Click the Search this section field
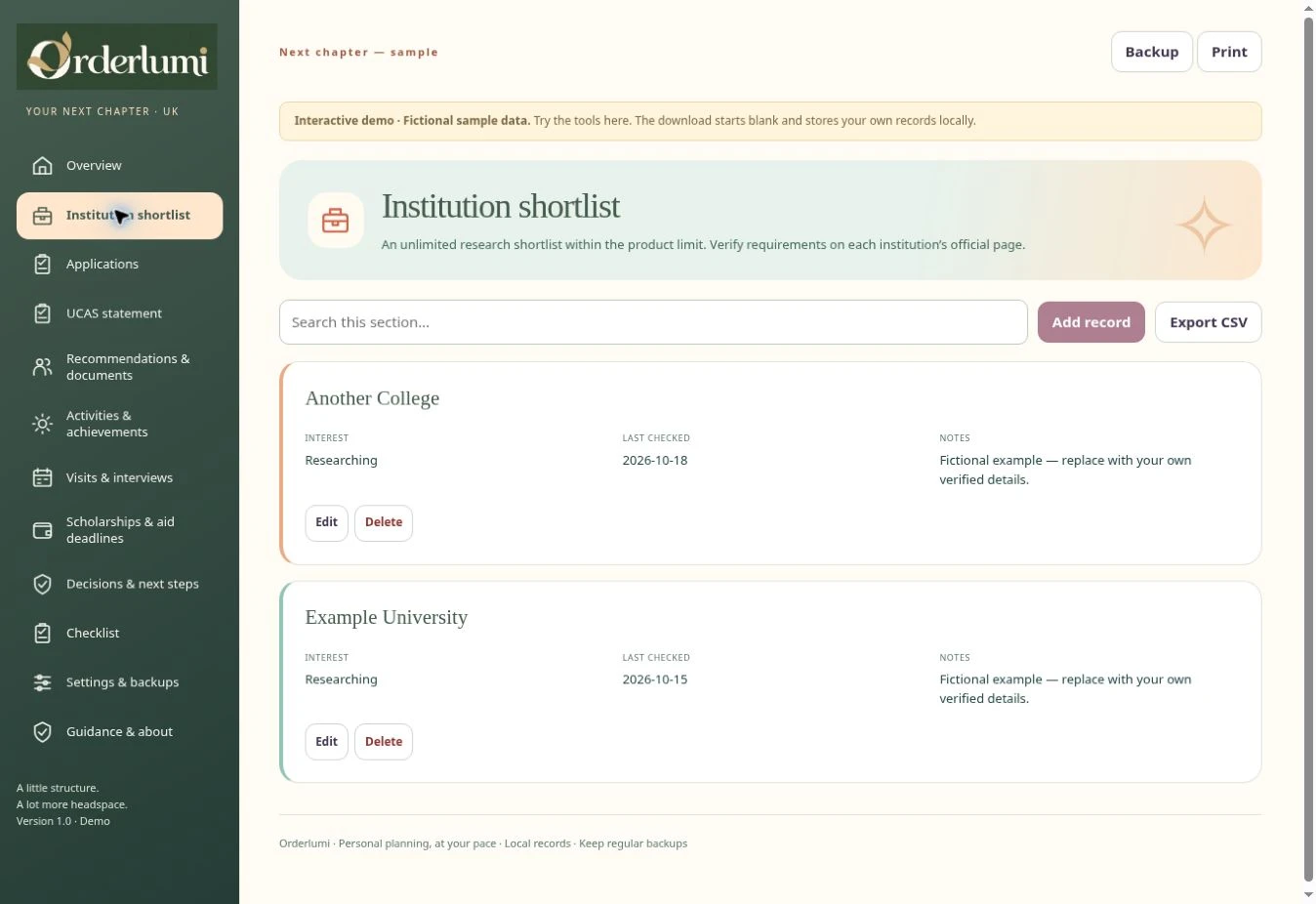This screenshot has height=904, width=1316. tap(653, 322)
